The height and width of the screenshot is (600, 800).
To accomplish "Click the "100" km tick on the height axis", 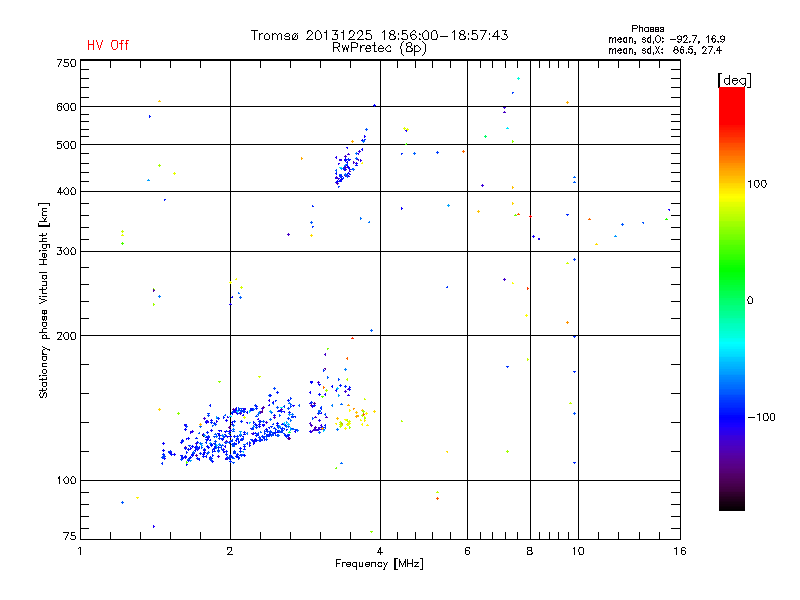I will pos(66,481).
